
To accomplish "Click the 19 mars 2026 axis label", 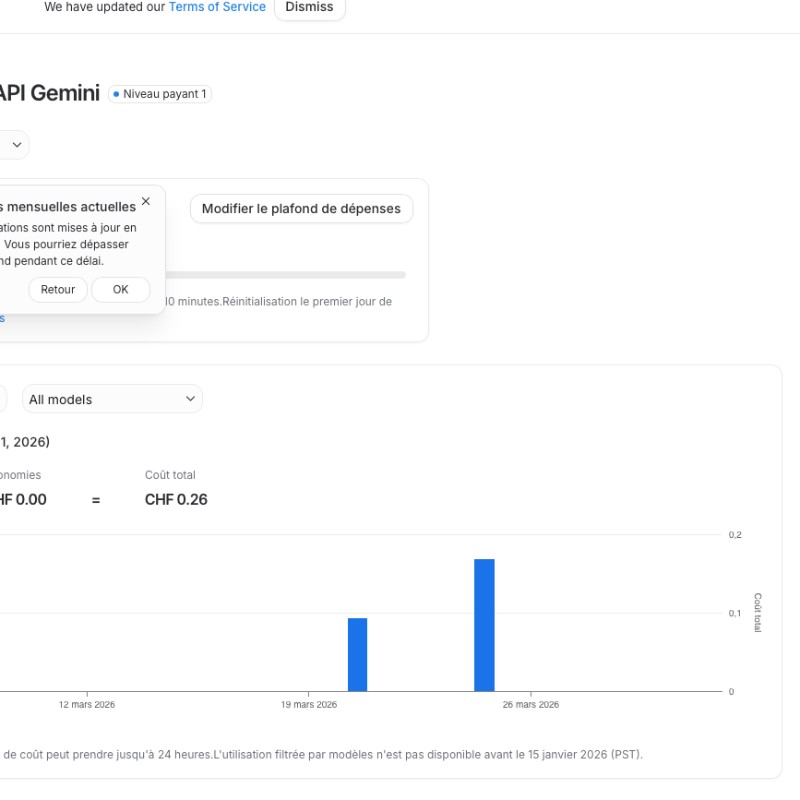I will 309,705.
